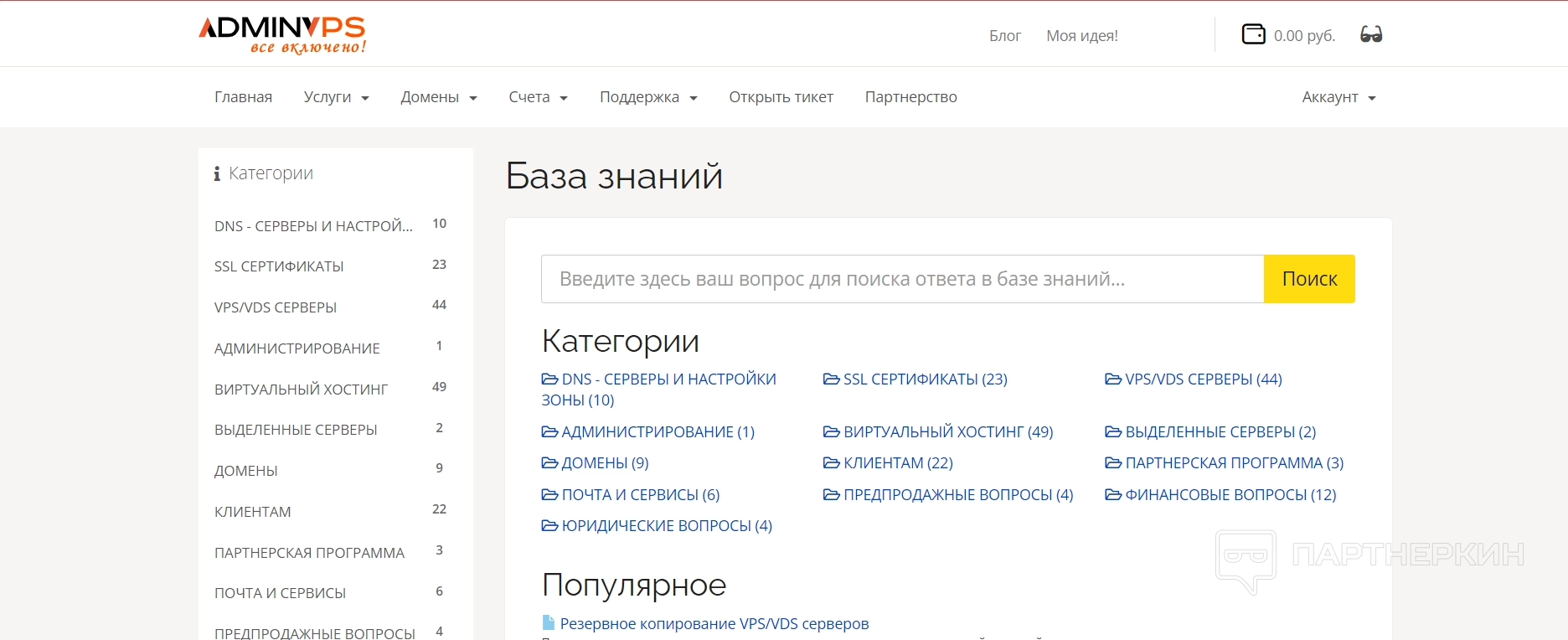Select Виртуальный хостинг in sidebar categories

[301, 390]
